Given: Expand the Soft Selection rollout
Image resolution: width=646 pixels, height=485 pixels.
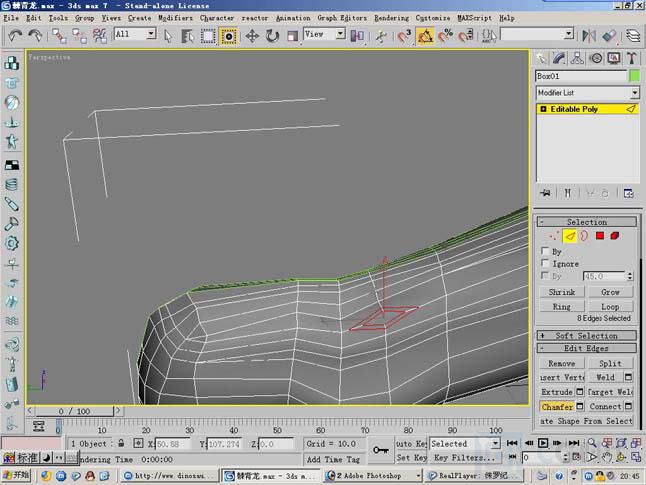Looking at the screenshot, I should tap(587, 335).
